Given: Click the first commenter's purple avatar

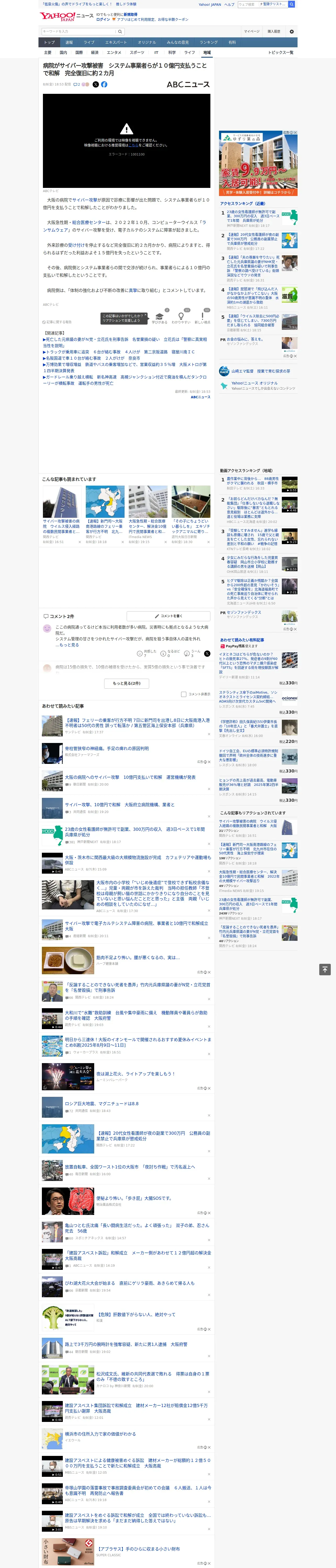Looking at the screenshot, I should click(x=47, y=628).
